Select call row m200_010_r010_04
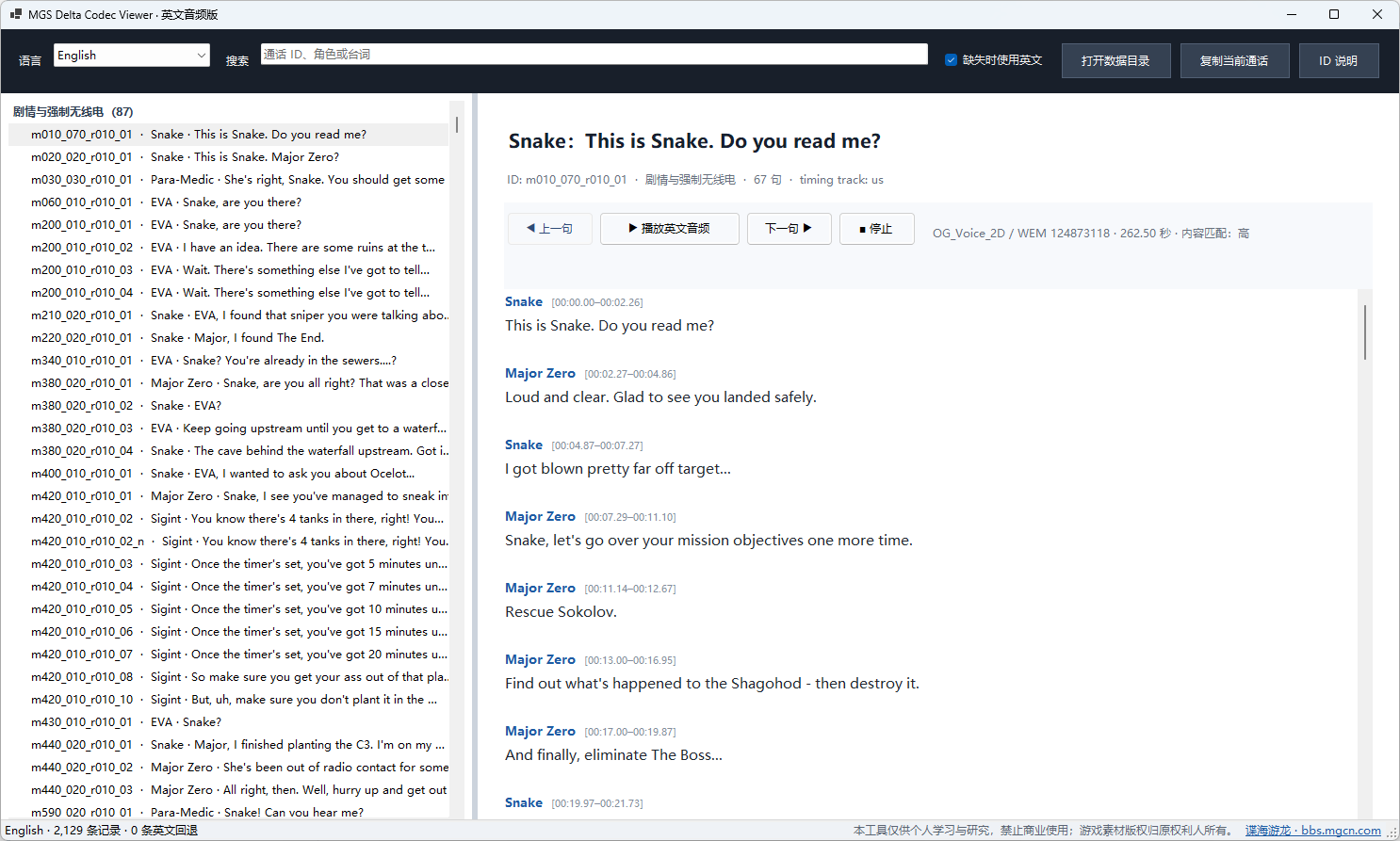The height and width of the screenshot is (841, 1400). [229, 293]
